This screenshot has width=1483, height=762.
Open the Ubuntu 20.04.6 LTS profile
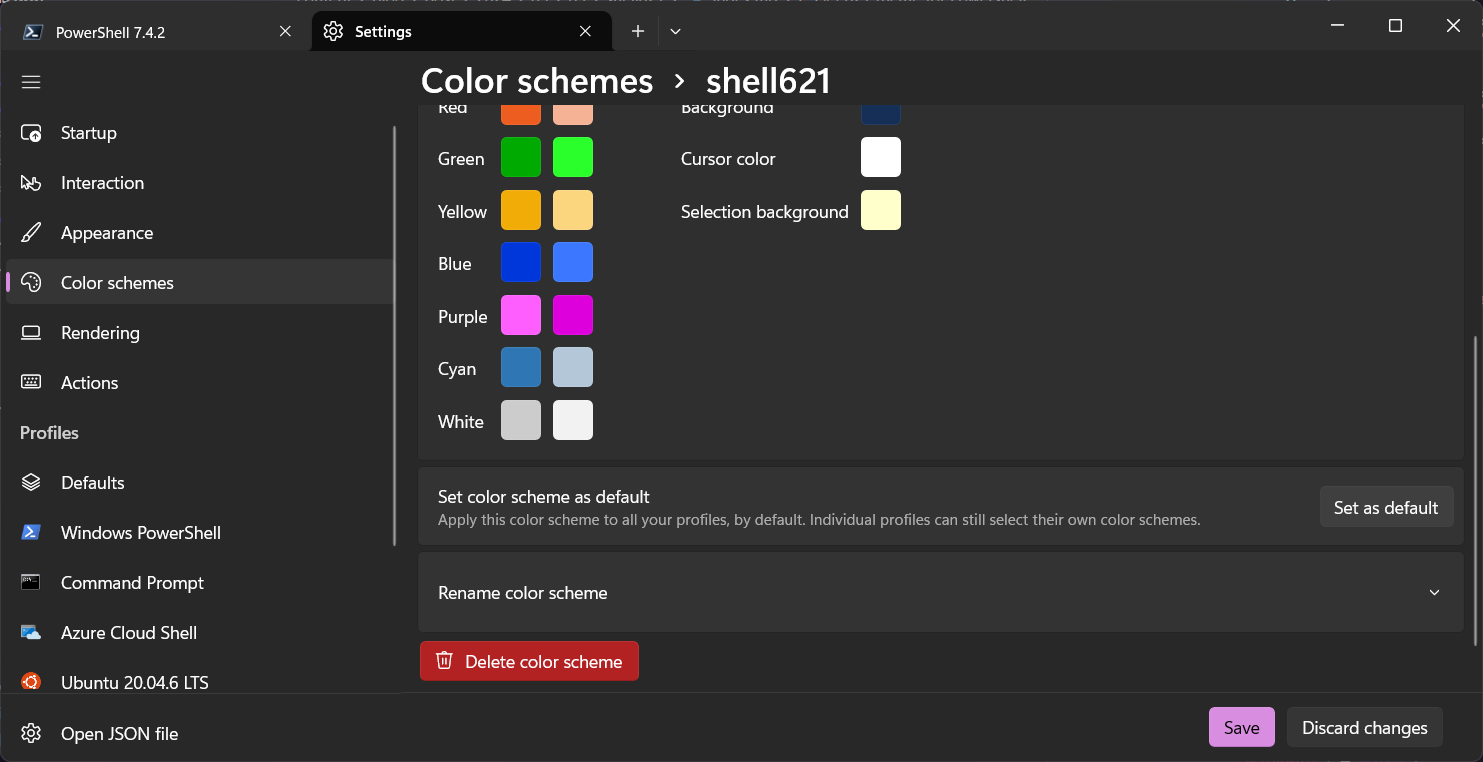coord(134,683)
